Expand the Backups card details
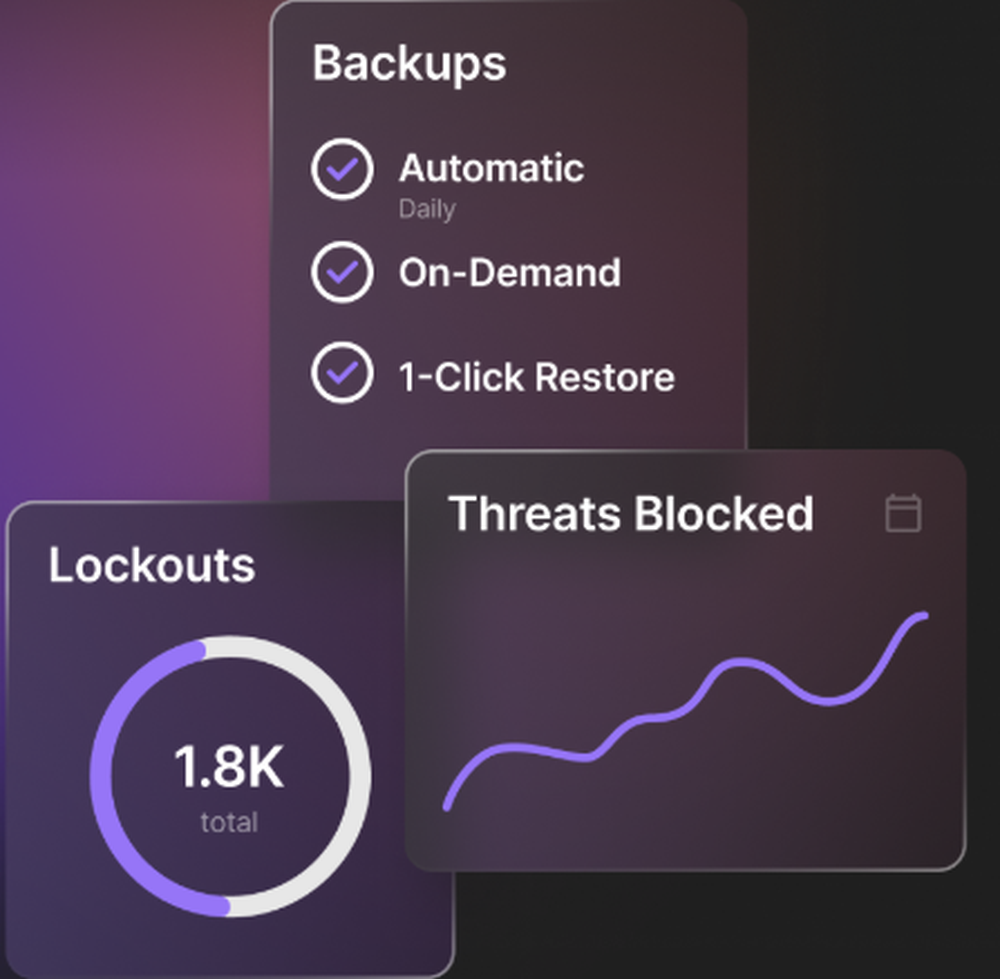1000x979 pixels. point(410,63)
